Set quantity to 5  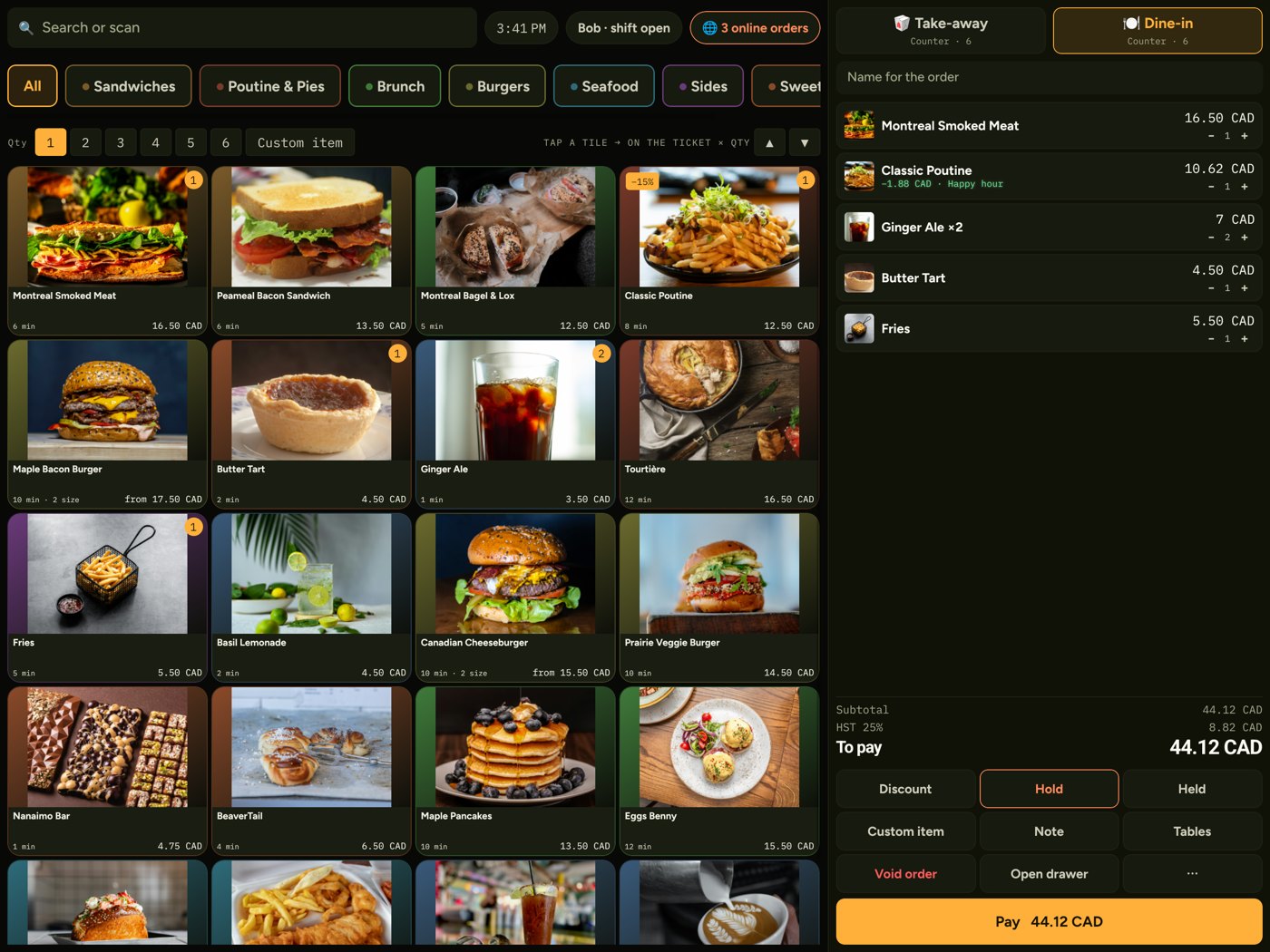click(x=190, y=142)
